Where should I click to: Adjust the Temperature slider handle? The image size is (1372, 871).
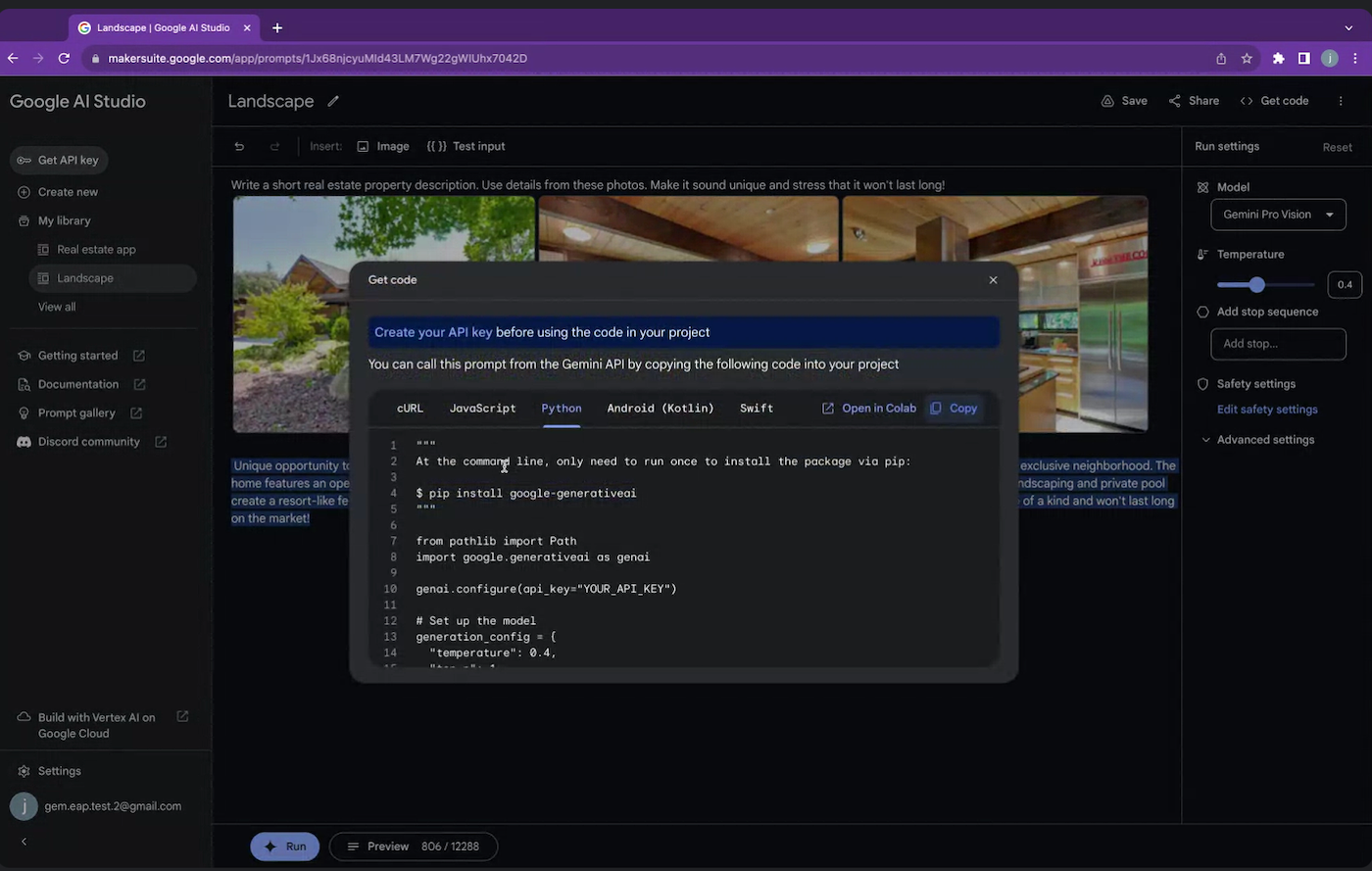click(1257, 284)
